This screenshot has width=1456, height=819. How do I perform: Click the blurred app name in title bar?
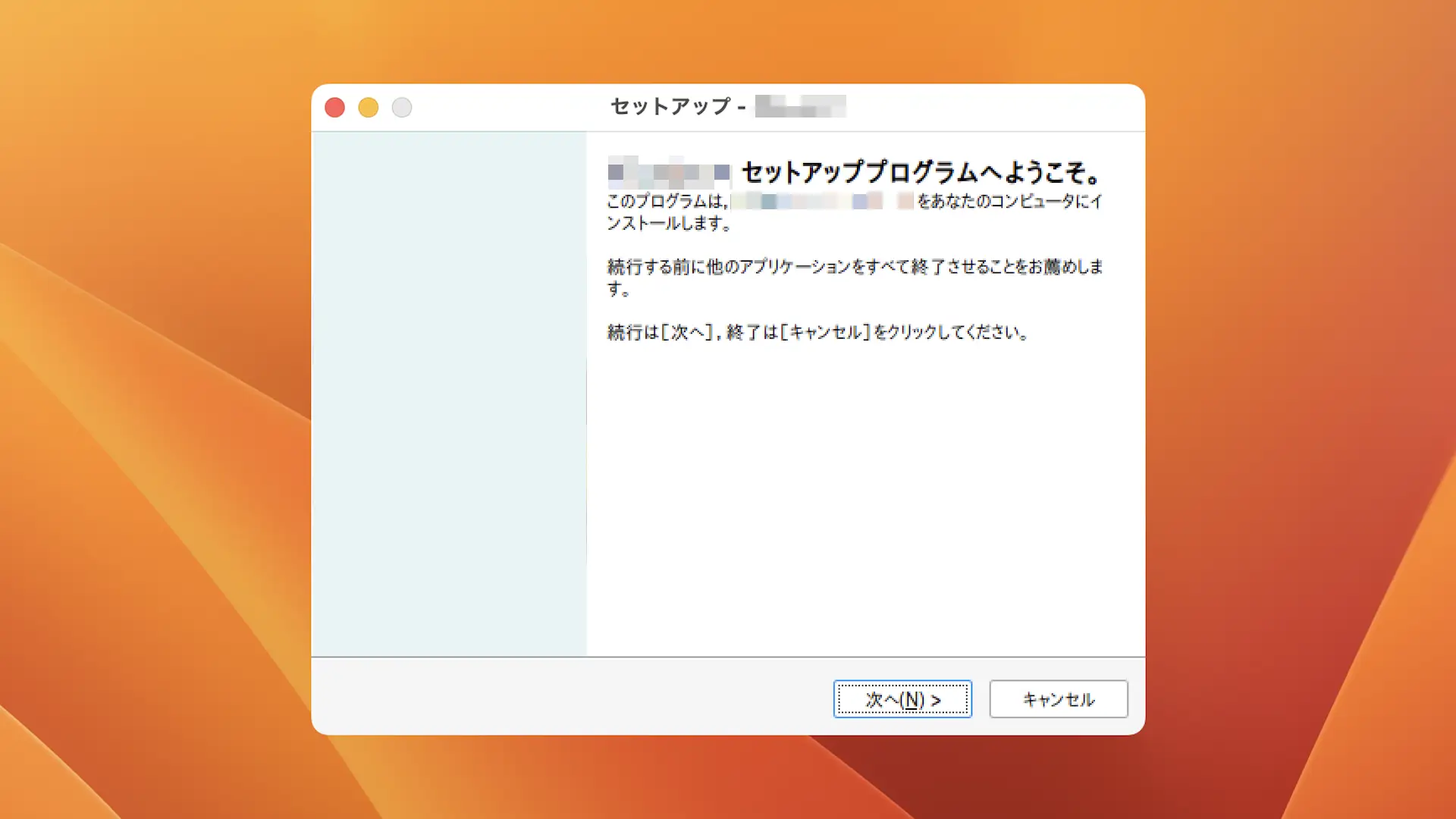pyautogui.click(x=800, y=106)
